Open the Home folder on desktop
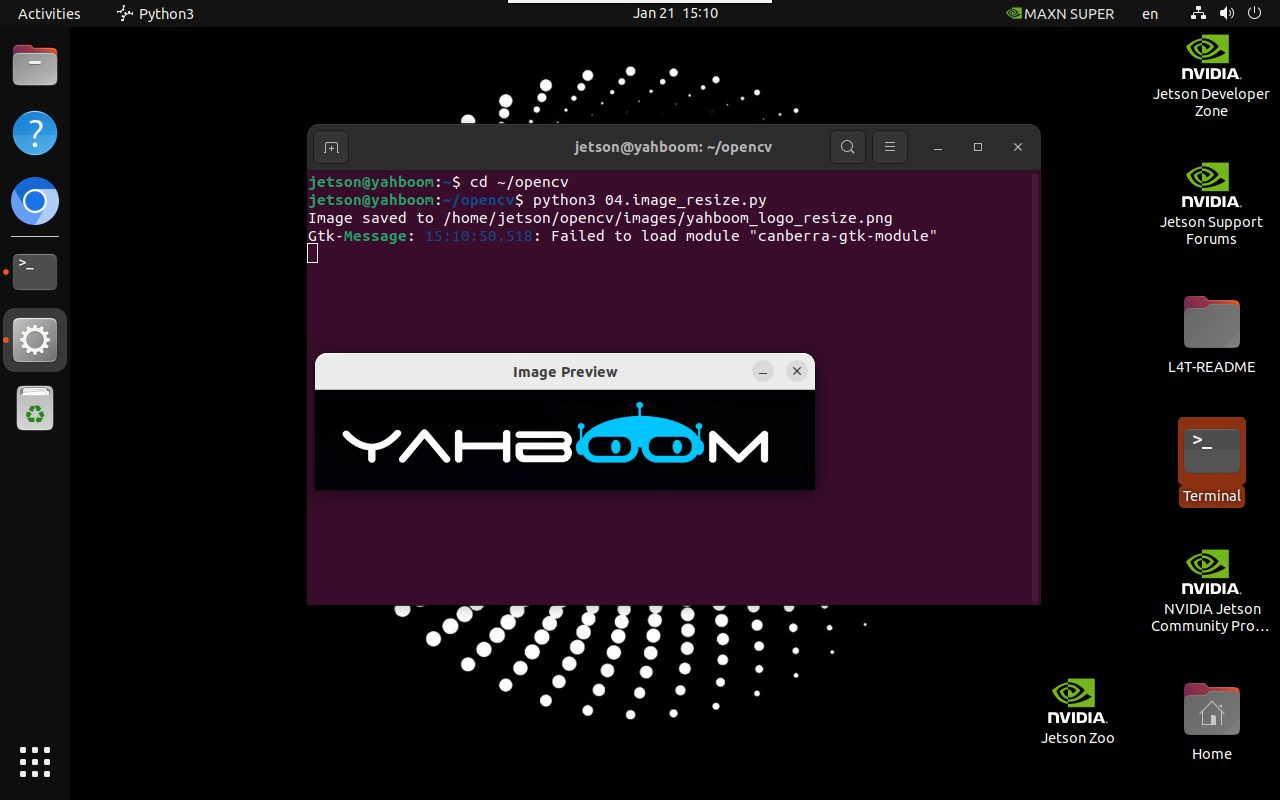The height and width of the screenshot is (800, 1280). coord(1211,722)
